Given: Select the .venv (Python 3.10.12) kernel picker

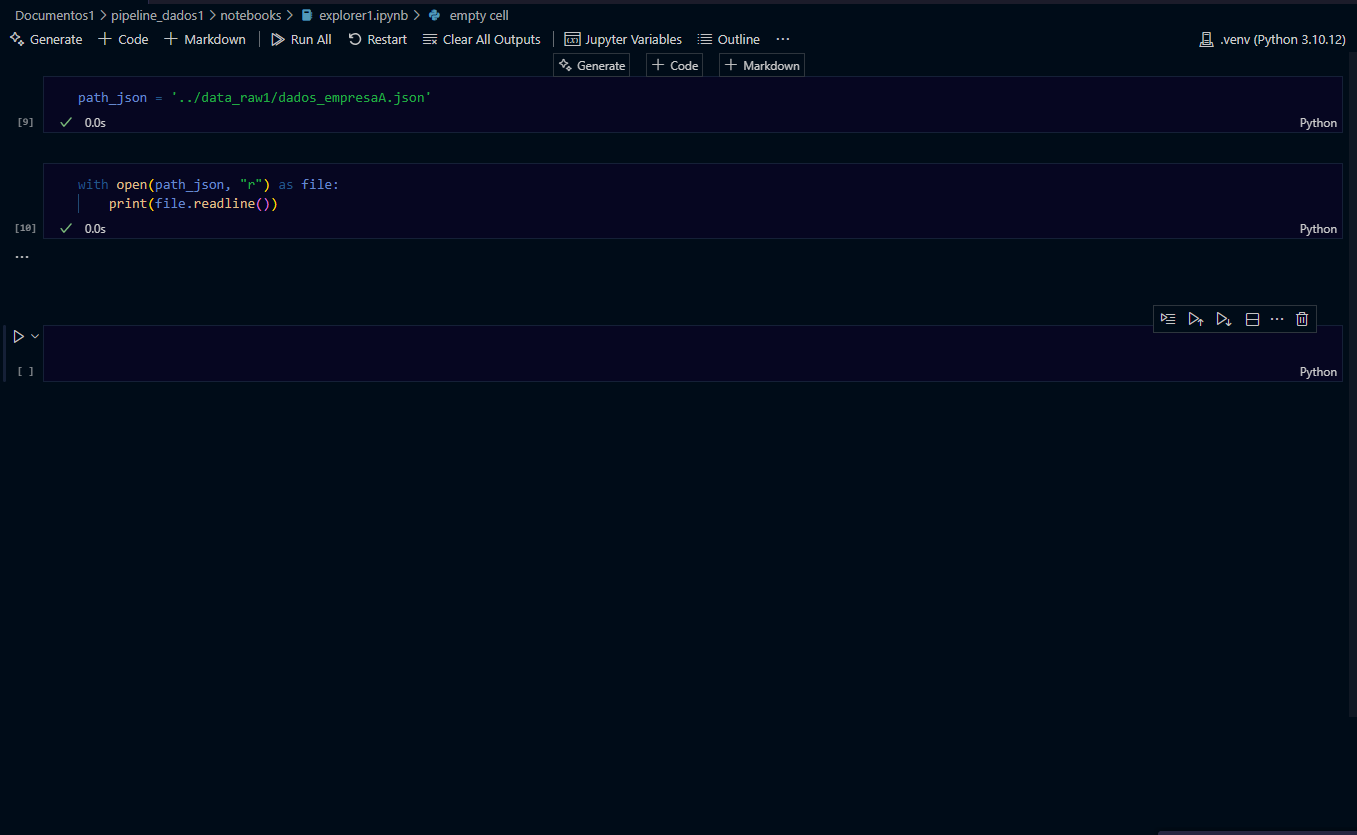Looking at the screenshot, I should (x=1272, y=39).
